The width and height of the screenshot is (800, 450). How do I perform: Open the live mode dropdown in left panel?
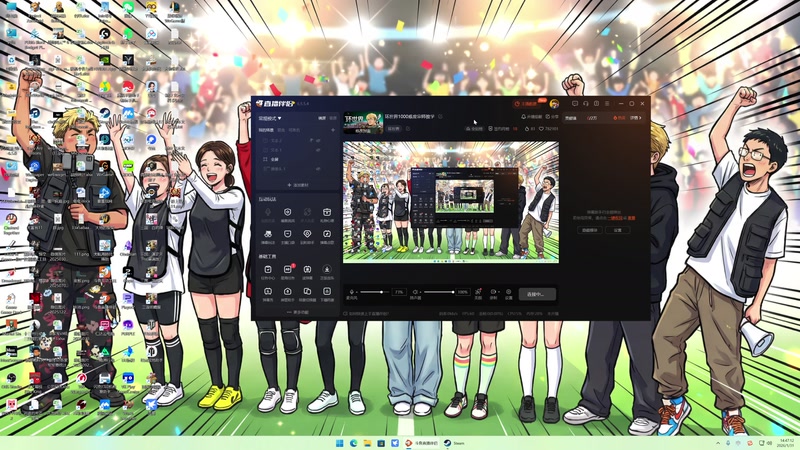[x=270, y=118]
